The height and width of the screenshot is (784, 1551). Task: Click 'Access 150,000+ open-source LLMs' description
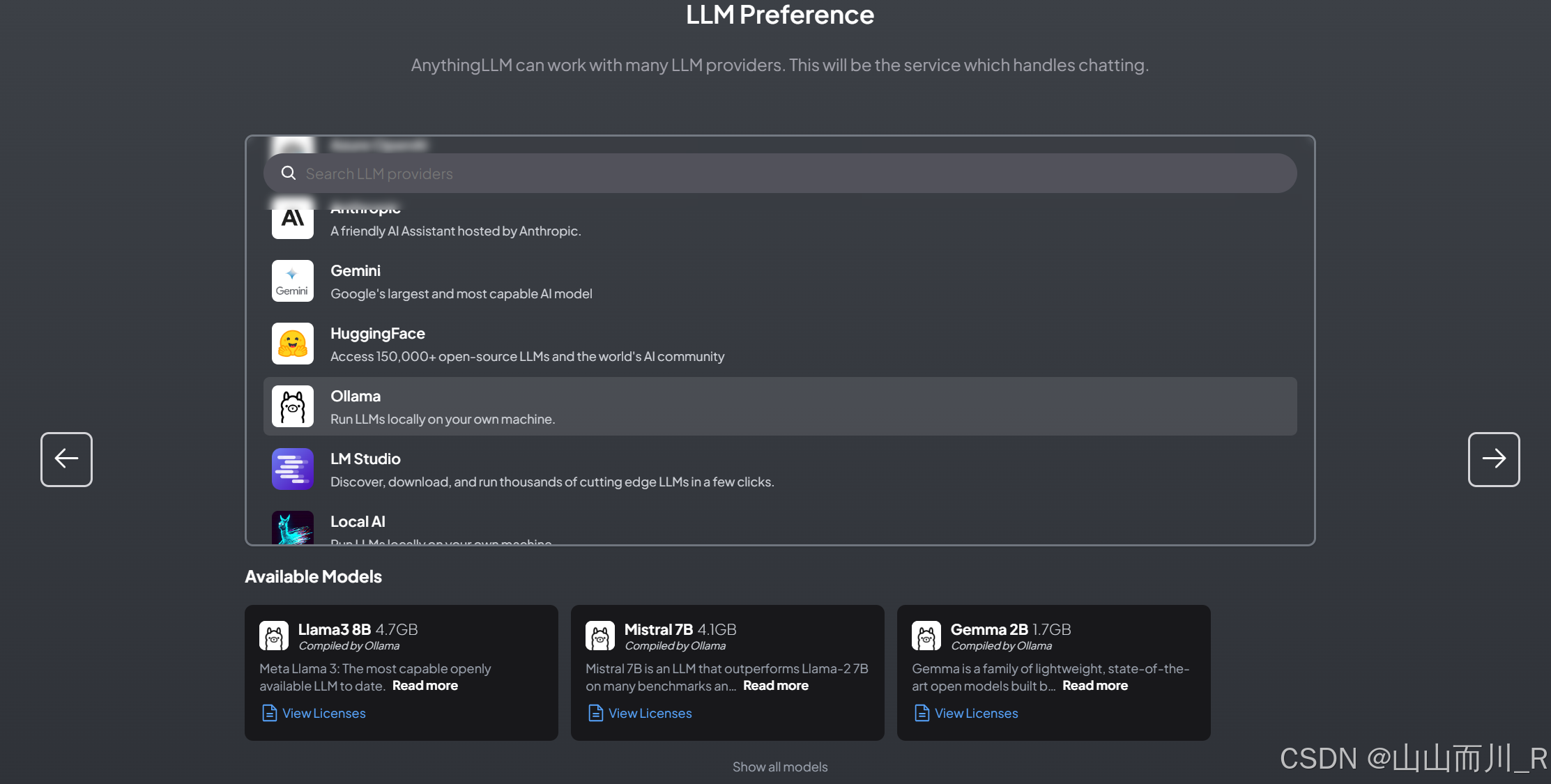click(x=527, y=357)
